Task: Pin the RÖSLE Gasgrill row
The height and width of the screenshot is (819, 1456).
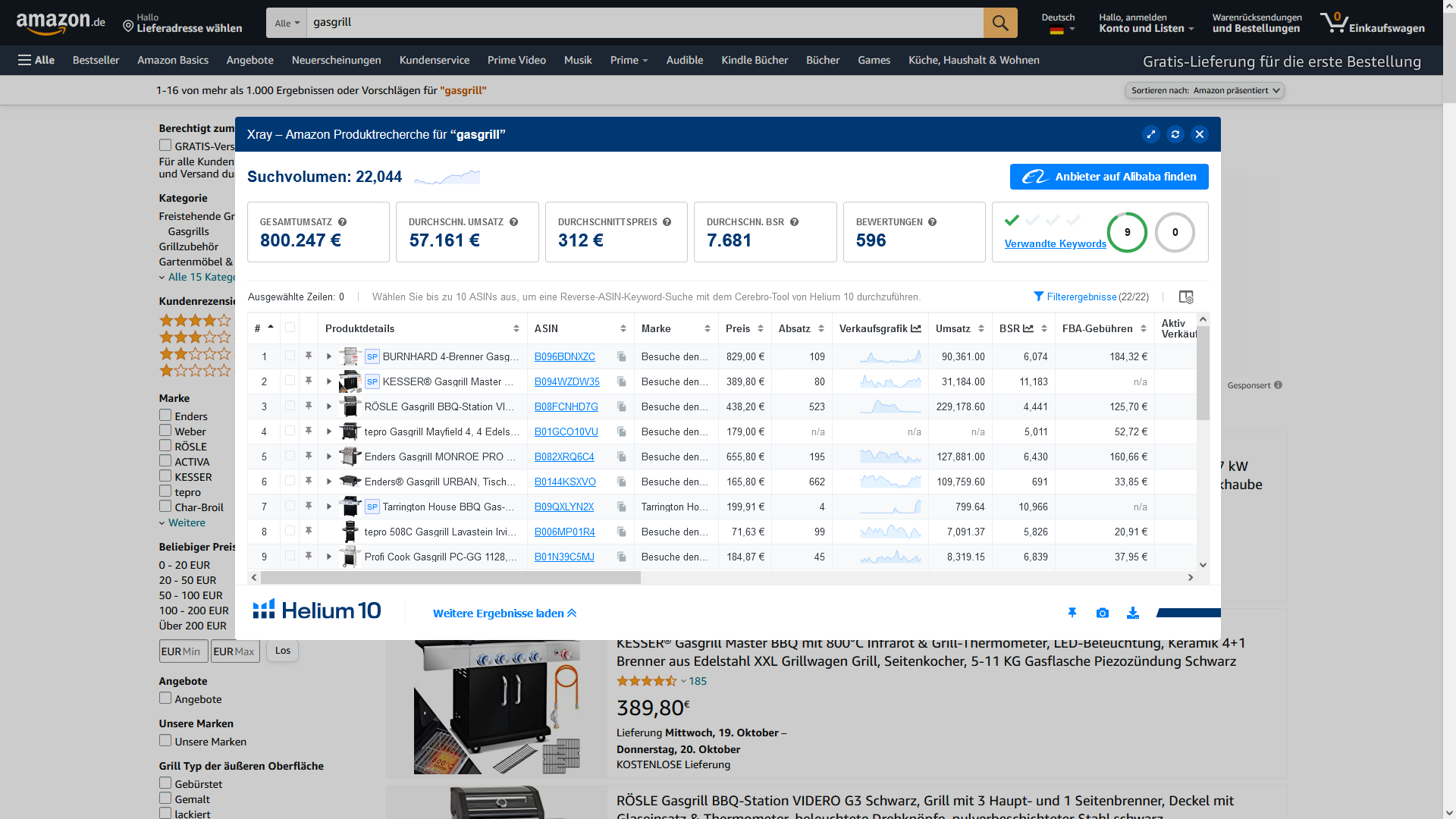Action: tap(309, 406)
